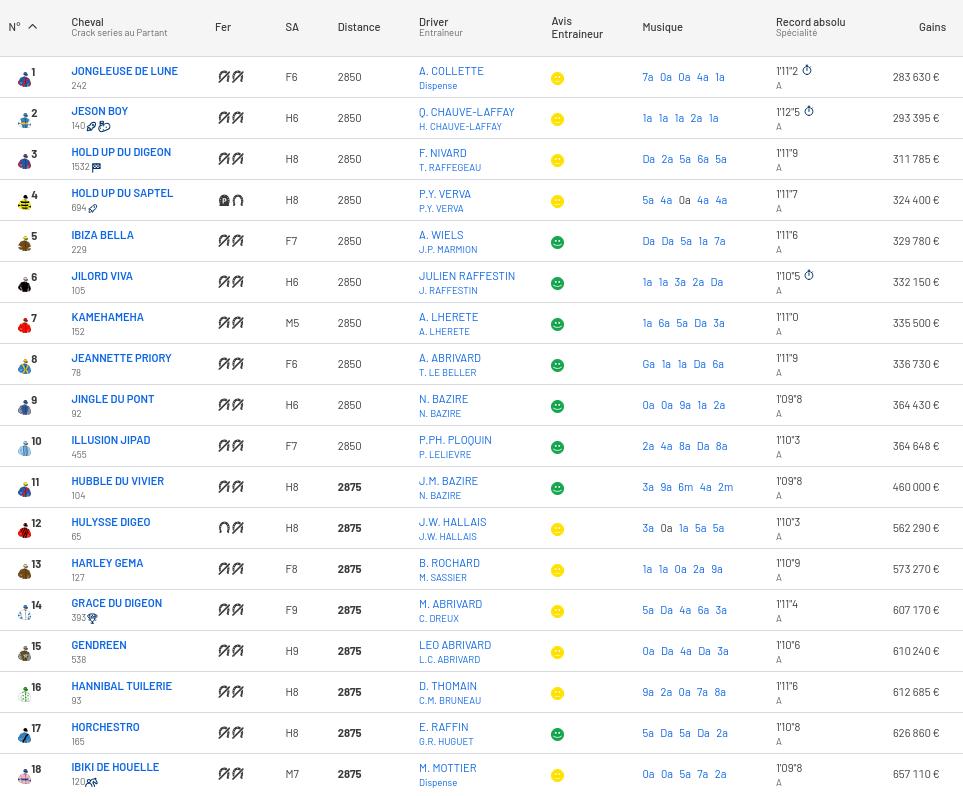Click the stopwatch icon beside Jilord Viva's record
Image resolution: width=963 pixels, height=796 pixels.
(809, 276)
